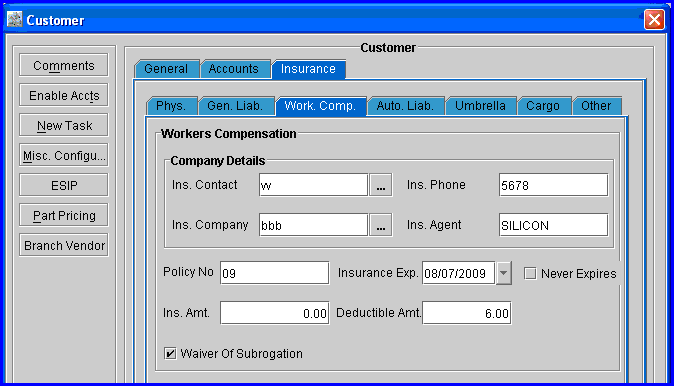Viewport: 674px width, 386px height.
Task: Click the Ins. Contact field
Action: tap(313, 185)
